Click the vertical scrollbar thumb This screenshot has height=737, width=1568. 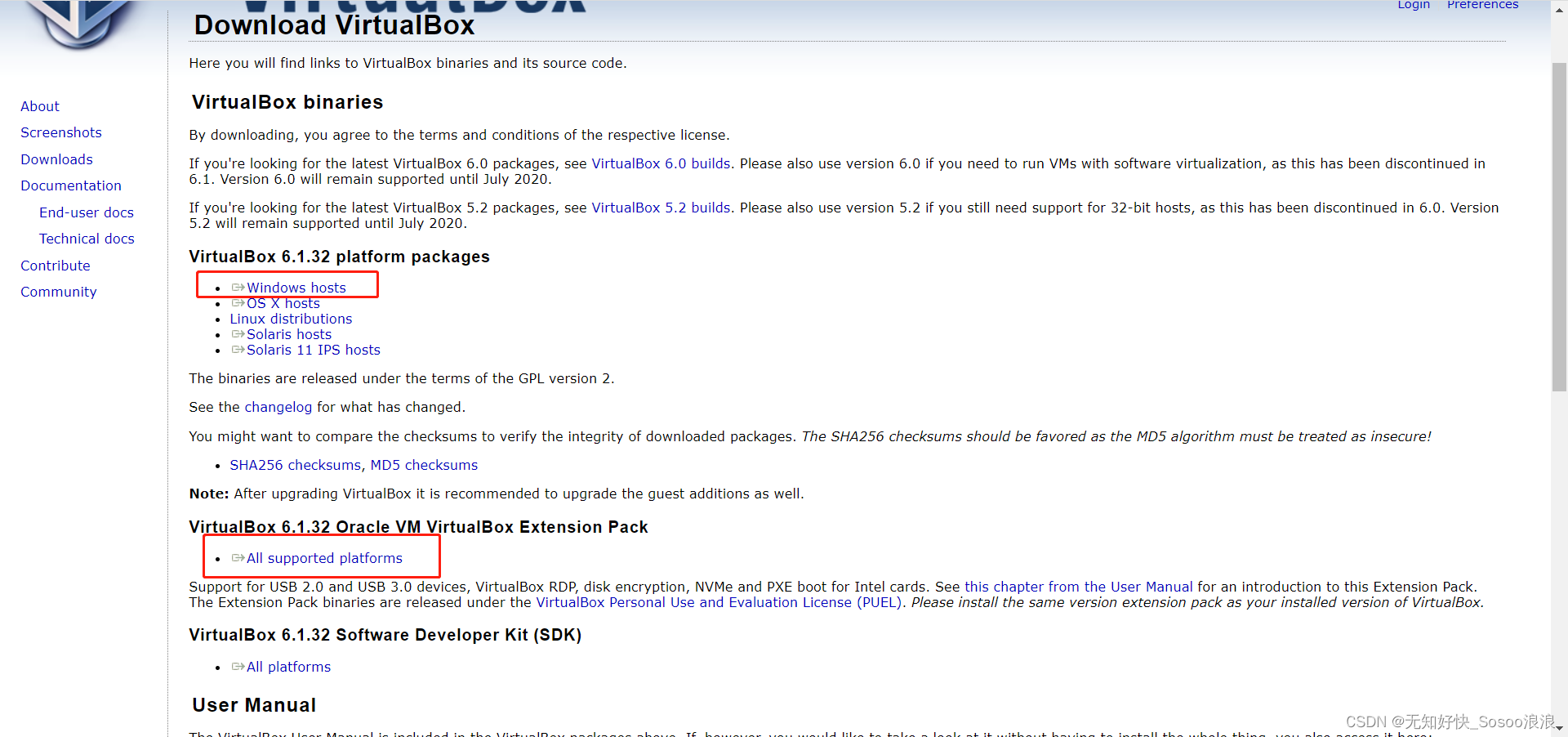click(1559, 227)
